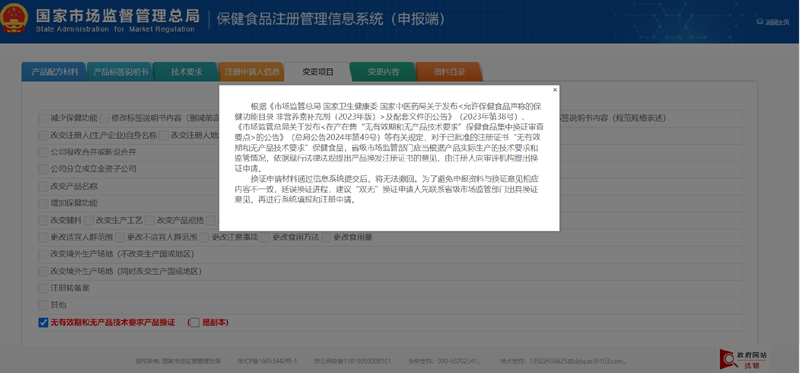The height and width of the screenshot is (373, 800).
Task: Check the 更改食用量 checkbox
Action: point(327,237)
